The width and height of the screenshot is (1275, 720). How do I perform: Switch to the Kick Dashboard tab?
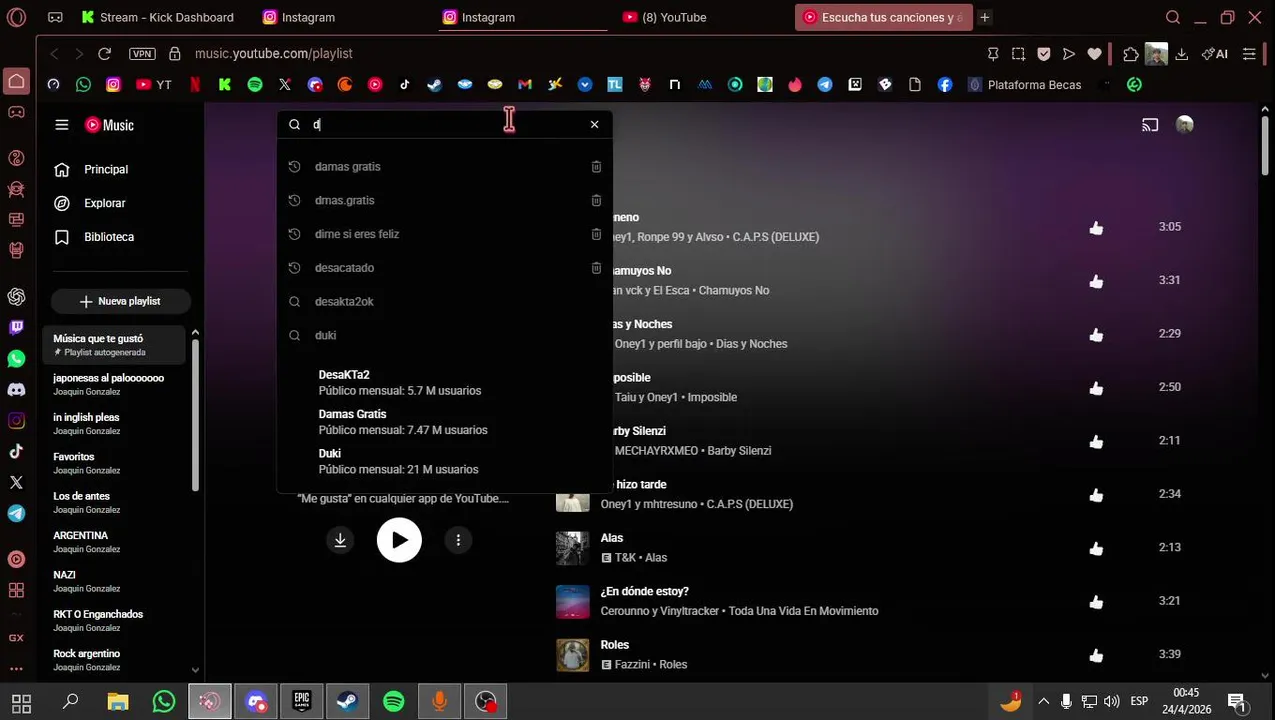(x=157, y=17)
